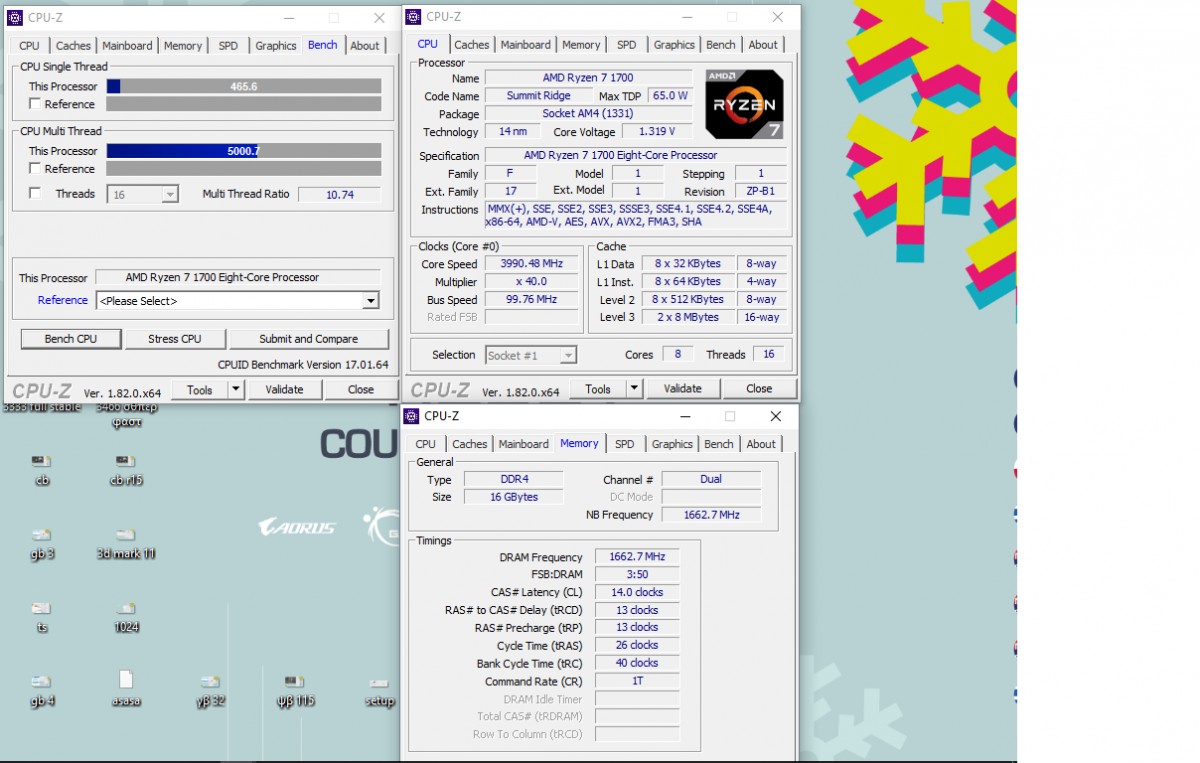Select the 'gb 4' desktop icon
Image resolution: width=1200 pixels, height=763 pixels.
coord(42,690)
